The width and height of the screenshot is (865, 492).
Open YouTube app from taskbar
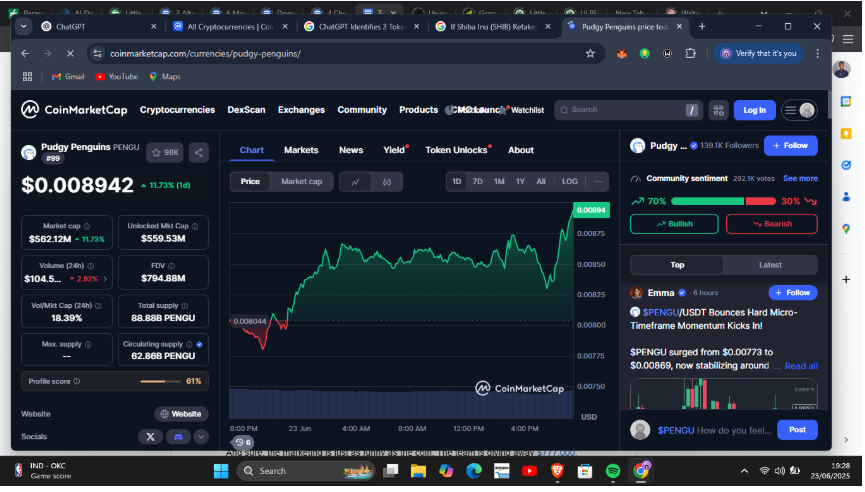[529, 471]
